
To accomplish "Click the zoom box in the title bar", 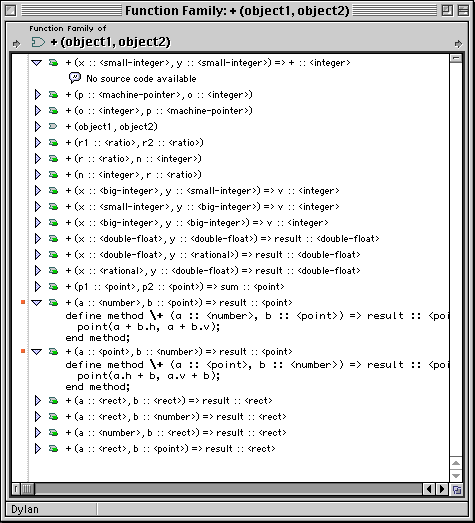I will (447, 11).
